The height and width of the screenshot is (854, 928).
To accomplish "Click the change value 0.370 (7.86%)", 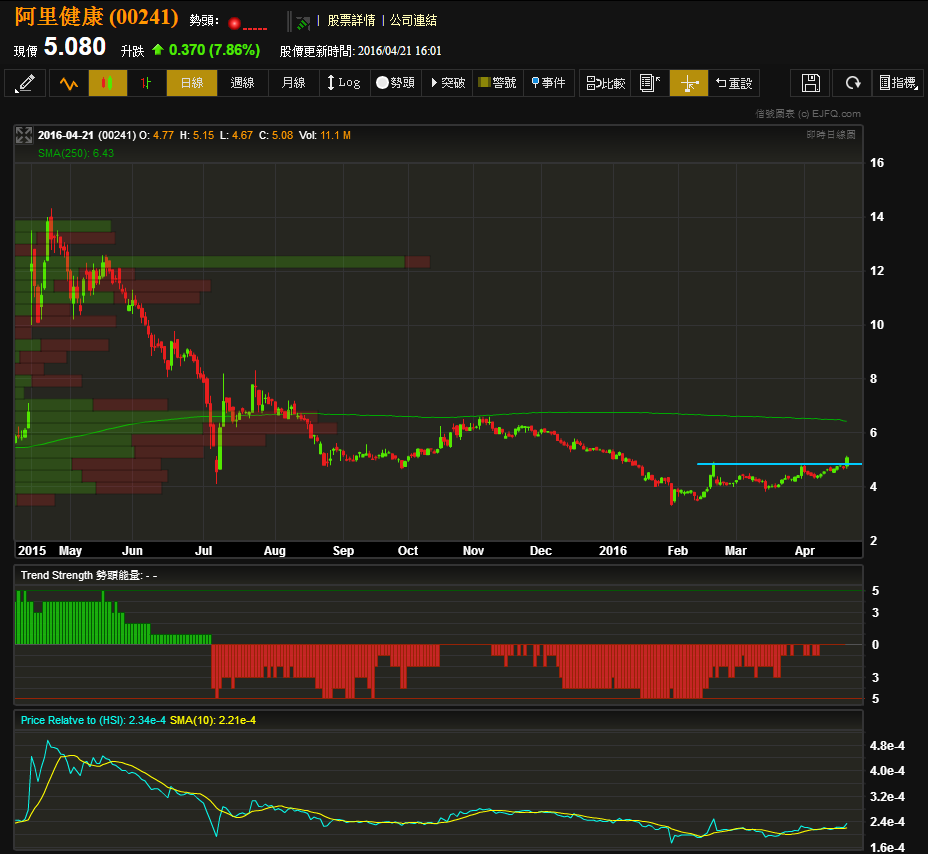I will click(214, 50).
